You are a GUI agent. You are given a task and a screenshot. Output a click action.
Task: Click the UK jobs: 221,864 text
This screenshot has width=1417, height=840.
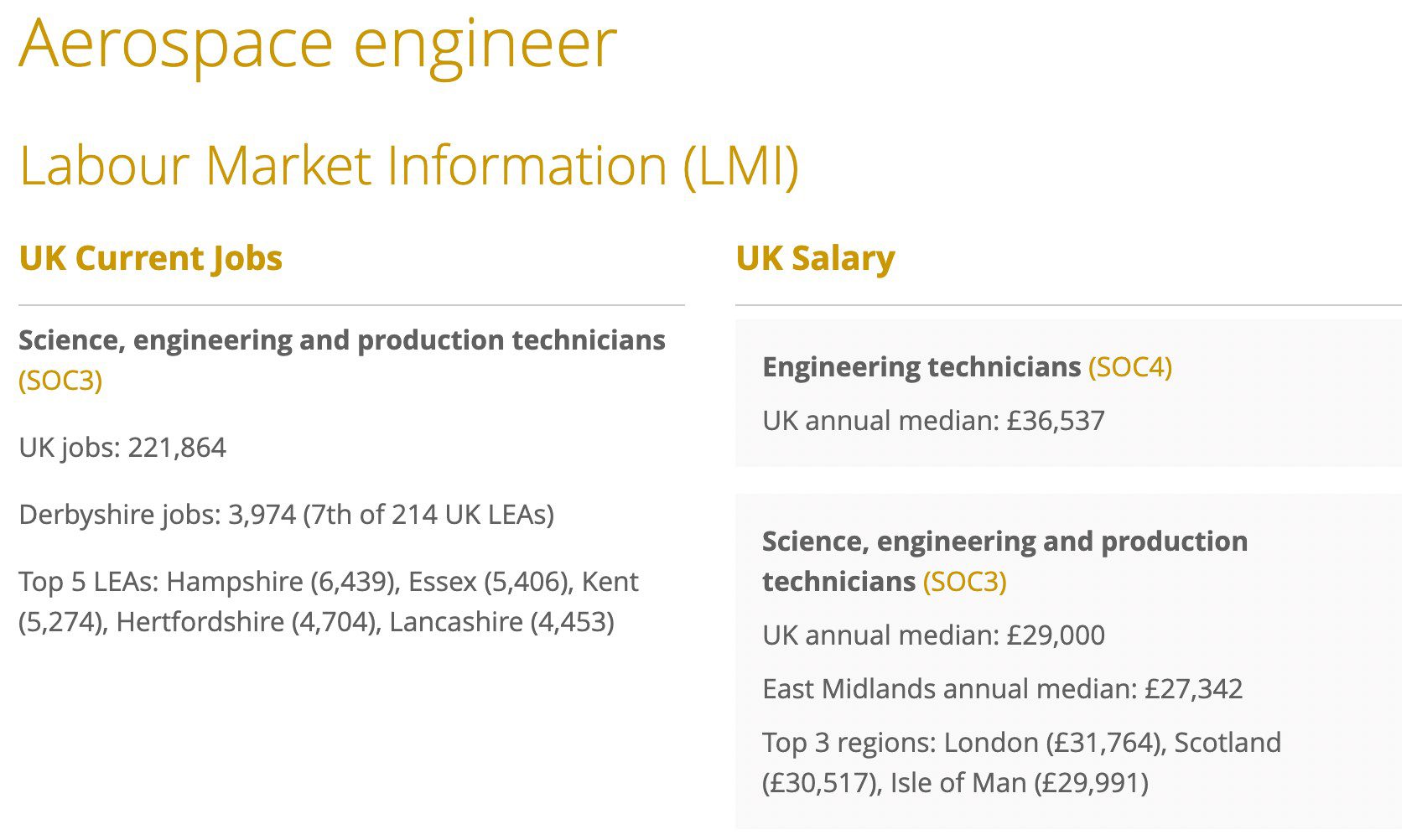(x=122, y=448)
